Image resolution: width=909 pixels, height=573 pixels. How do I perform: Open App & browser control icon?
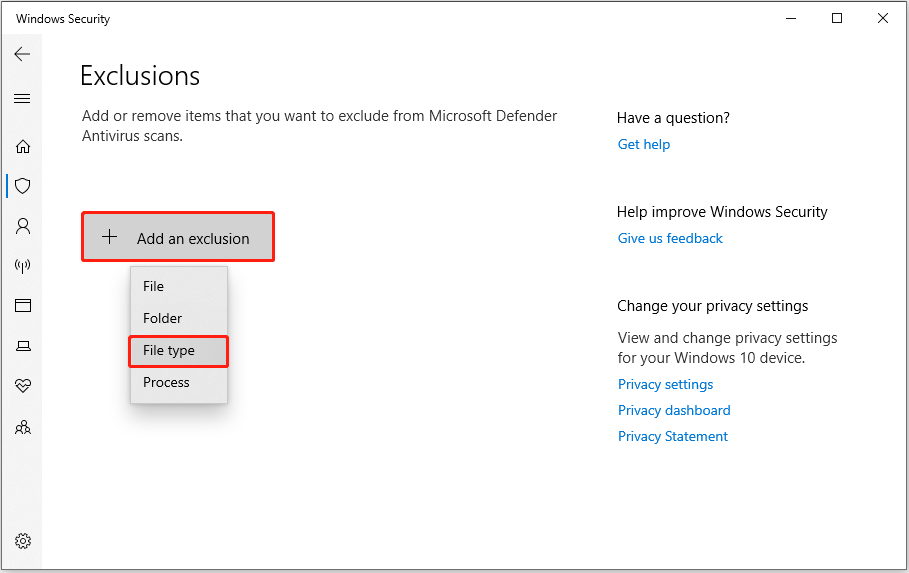tap(22, 306)
